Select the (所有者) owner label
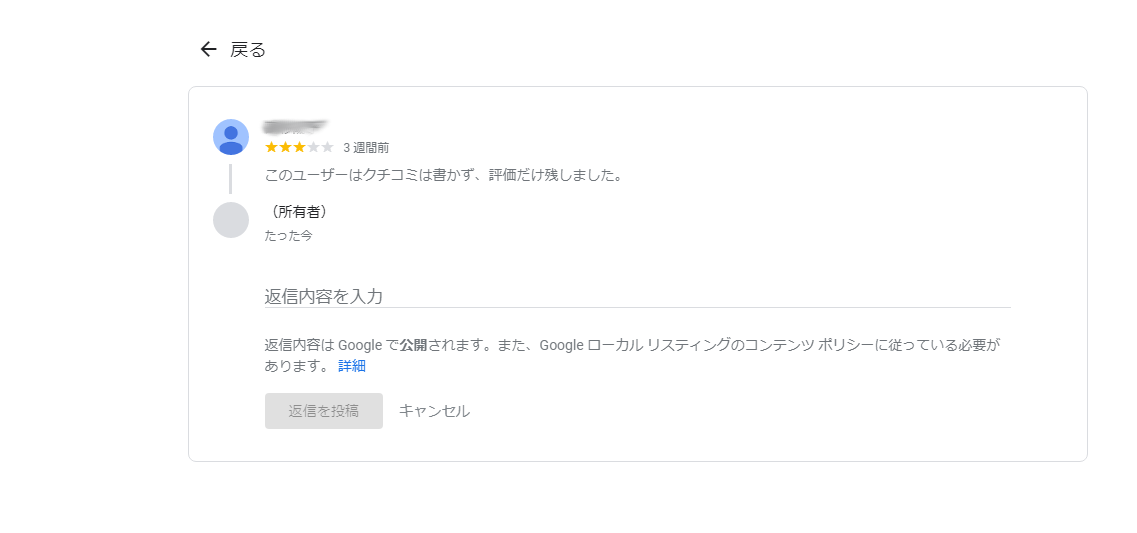The width and height of the screenshot is (1137, 533). tap(298, 212)
